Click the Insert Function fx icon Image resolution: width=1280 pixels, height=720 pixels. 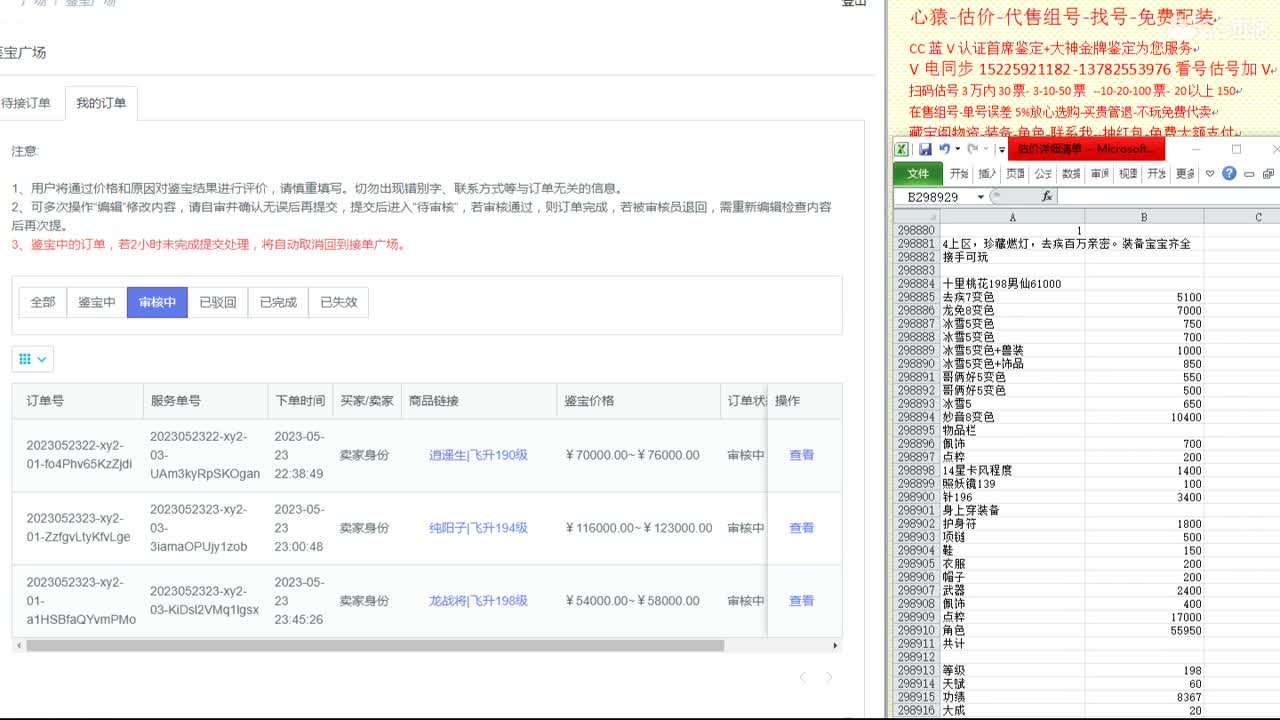click(1046, 196)
